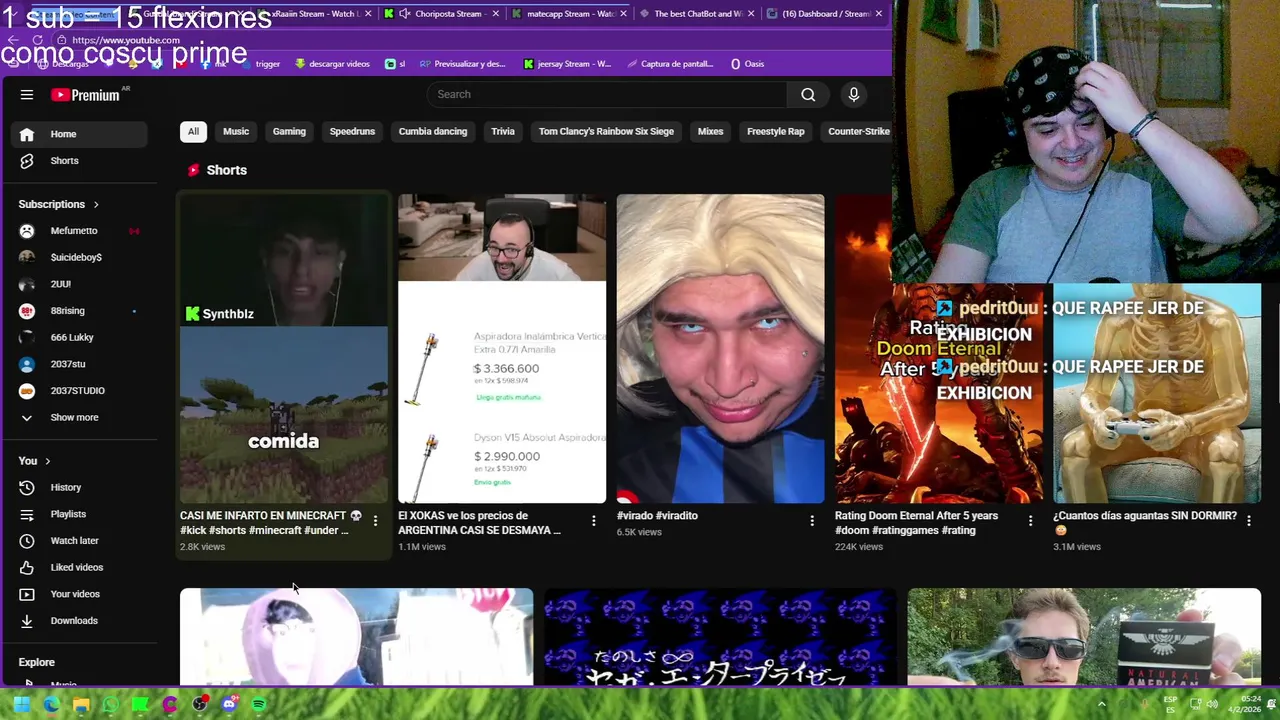Open the Captura de pantall... bookmark
The width and height of the screenshot is (1280, 720).
[669, 64]
